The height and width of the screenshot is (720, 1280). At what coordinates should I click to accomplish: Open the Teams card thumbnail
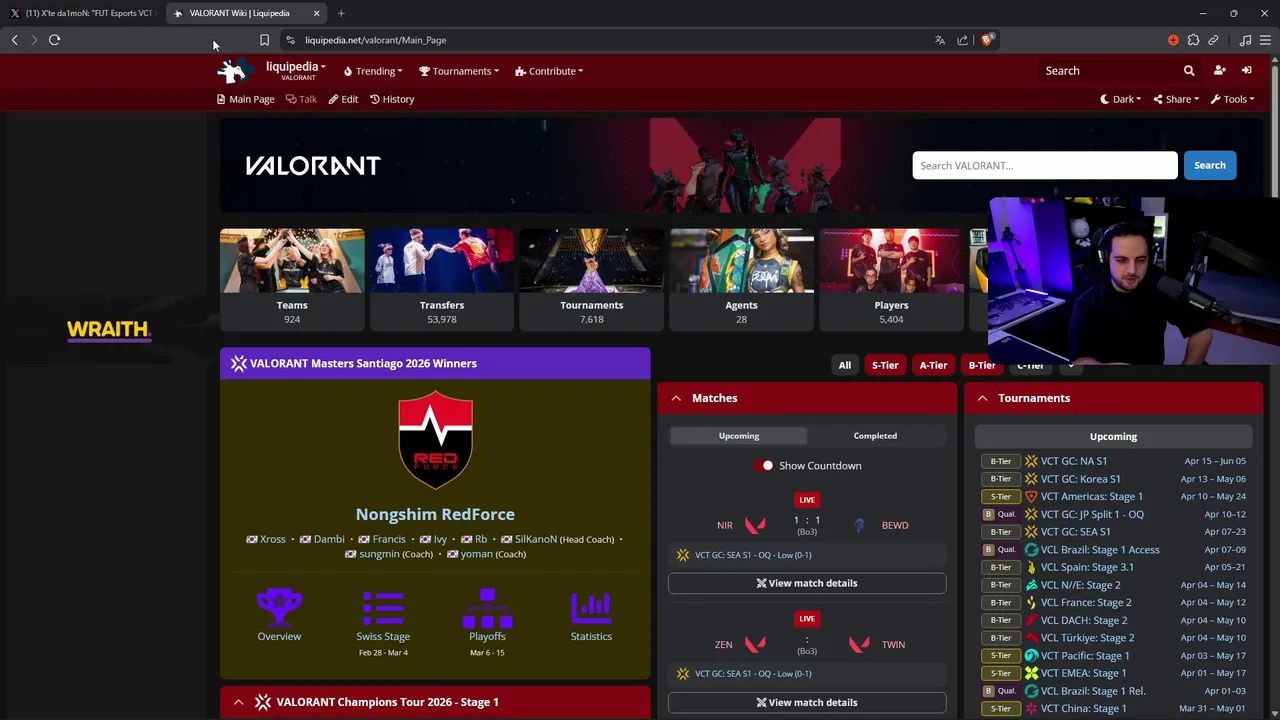(292, 261)
